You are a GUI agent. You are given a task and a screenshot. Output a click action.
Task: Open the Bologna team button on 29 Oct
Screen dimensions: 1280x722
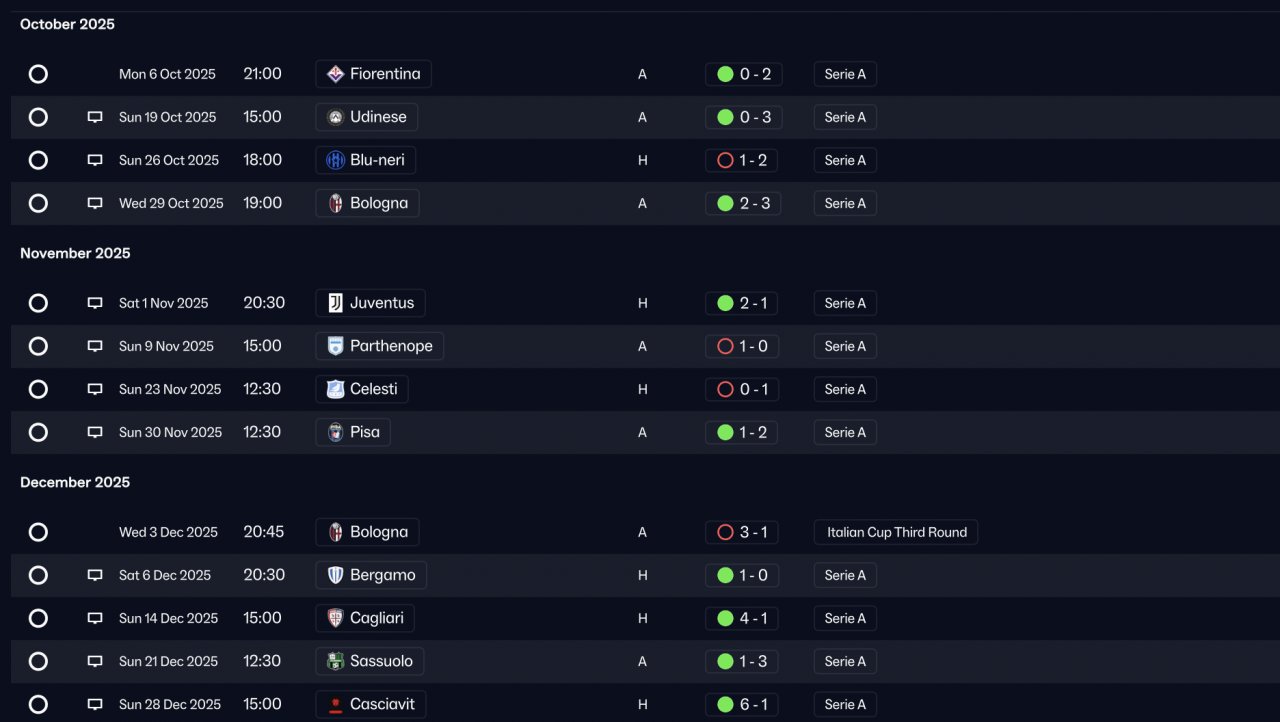click(x=367, y=203)
